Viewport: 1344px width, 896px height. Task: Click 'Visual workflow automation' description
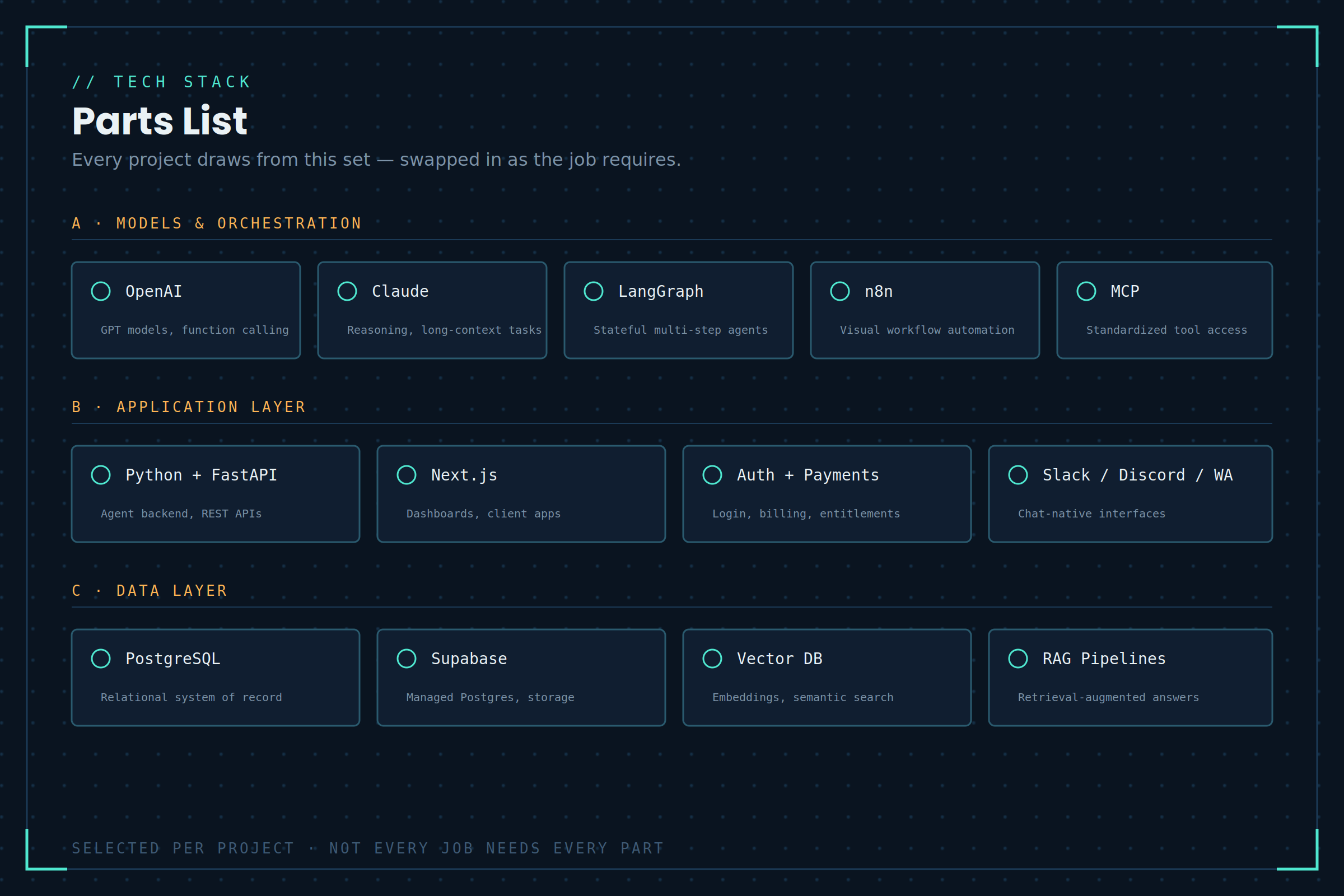(927, 330)
